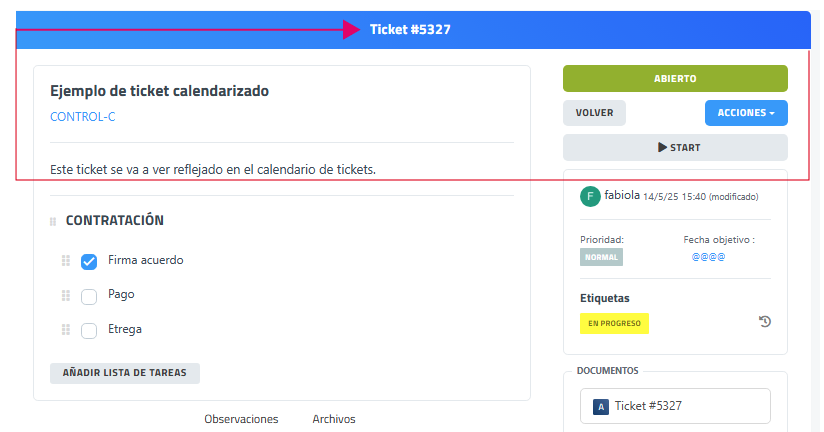The image size is (824, 432).
Task: Click the VOLVER button
Action: pos(594,113)
